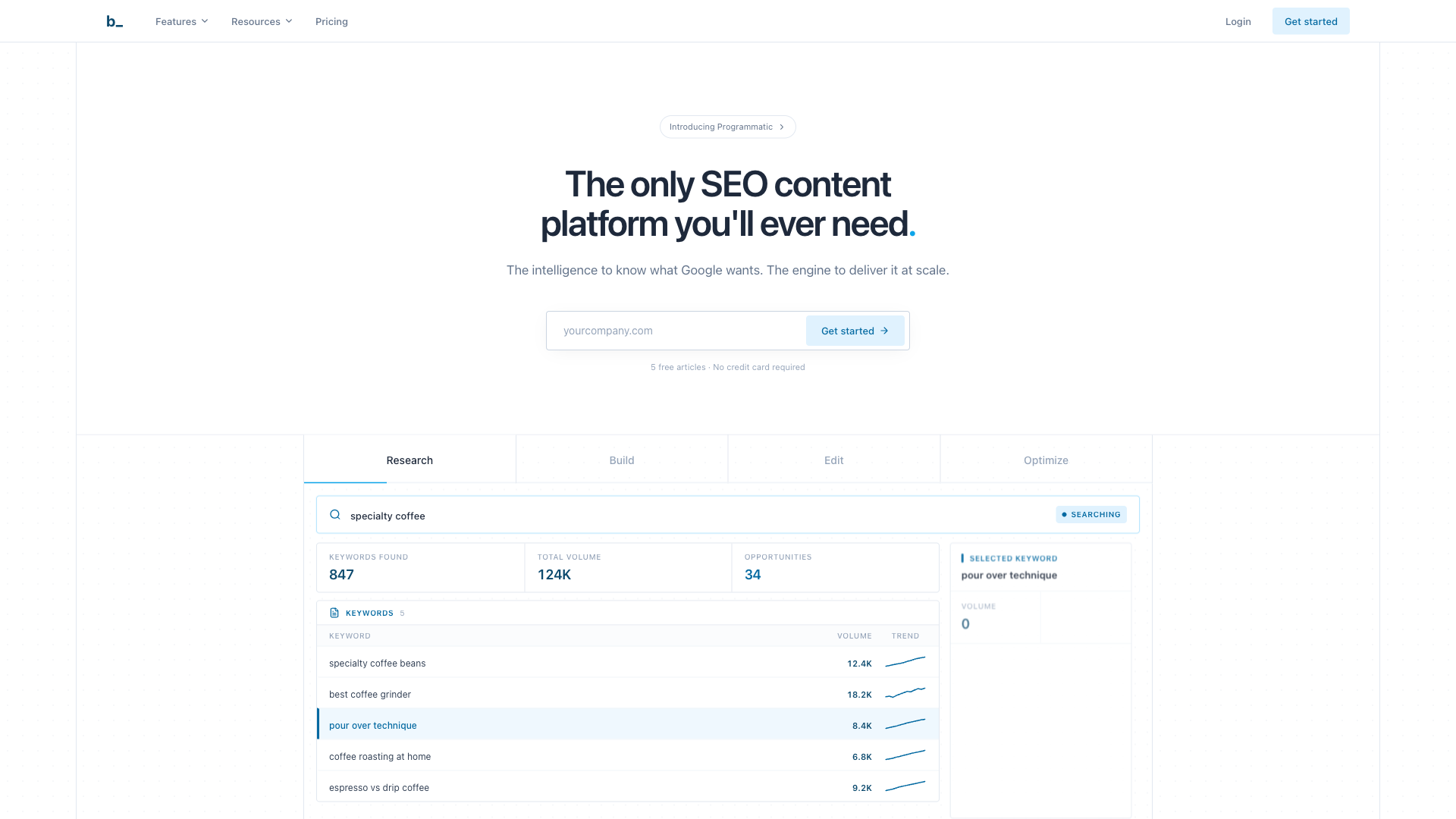Image resolution: width=1456 pixels, height=819 pixels.
Task: Click the Login link
Action: (x=1238, y=21)
